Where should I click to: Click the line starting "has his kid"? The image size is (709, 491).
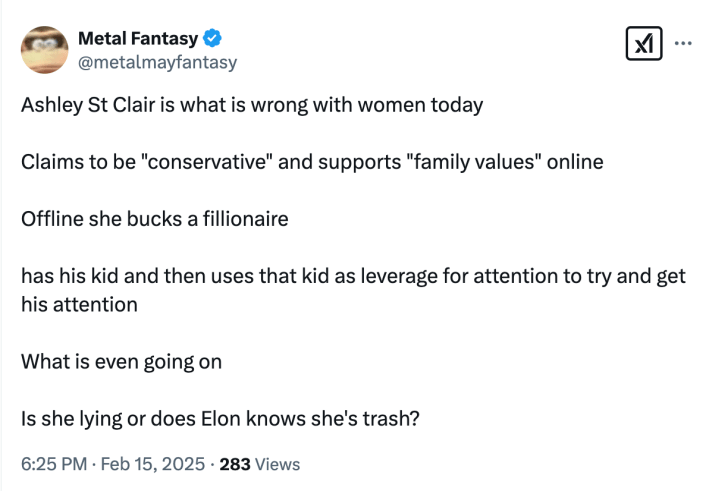pos(353,276)
